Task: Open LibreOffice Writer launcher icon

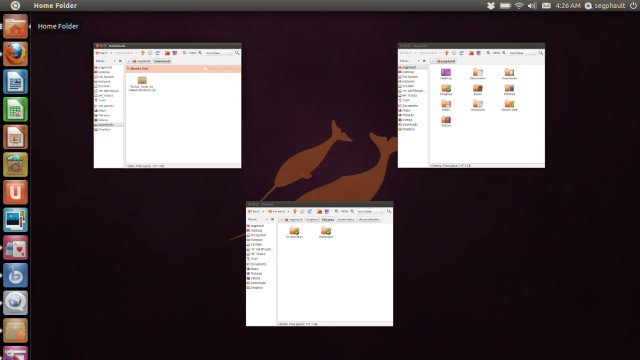Action: 16,82
